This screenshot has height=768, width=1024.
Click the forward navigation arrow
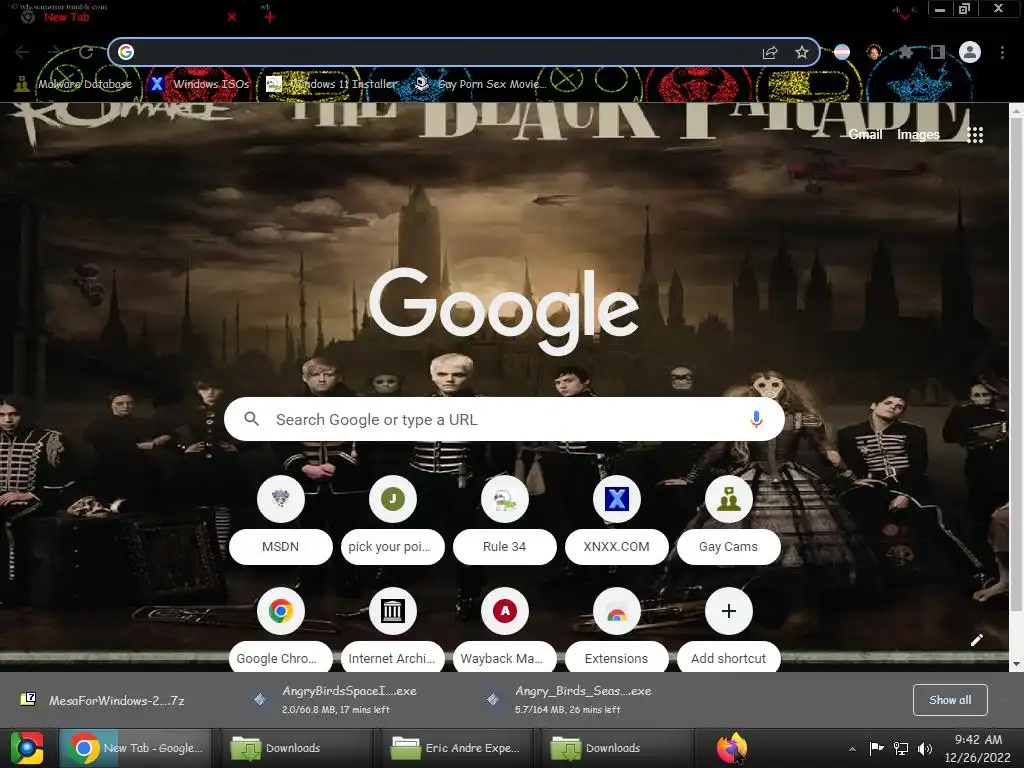pyautogui.click(x=54, y=52)
